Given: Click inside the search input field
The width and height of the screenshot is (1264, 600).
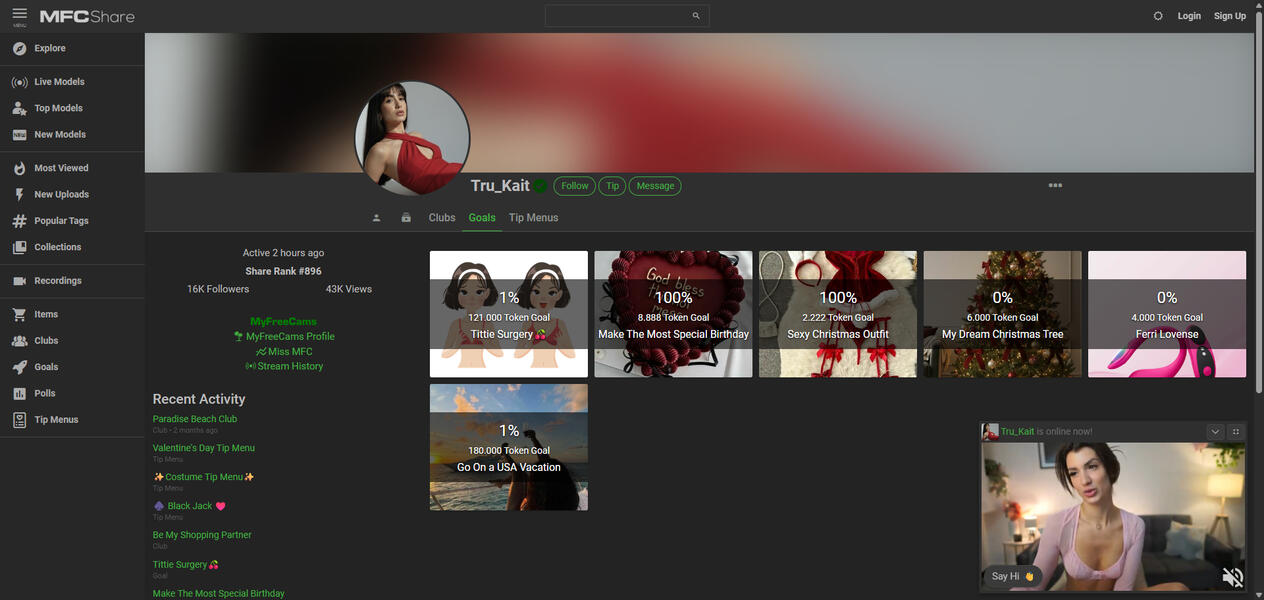Looking at the screenshot, I should tap(618, 16).
